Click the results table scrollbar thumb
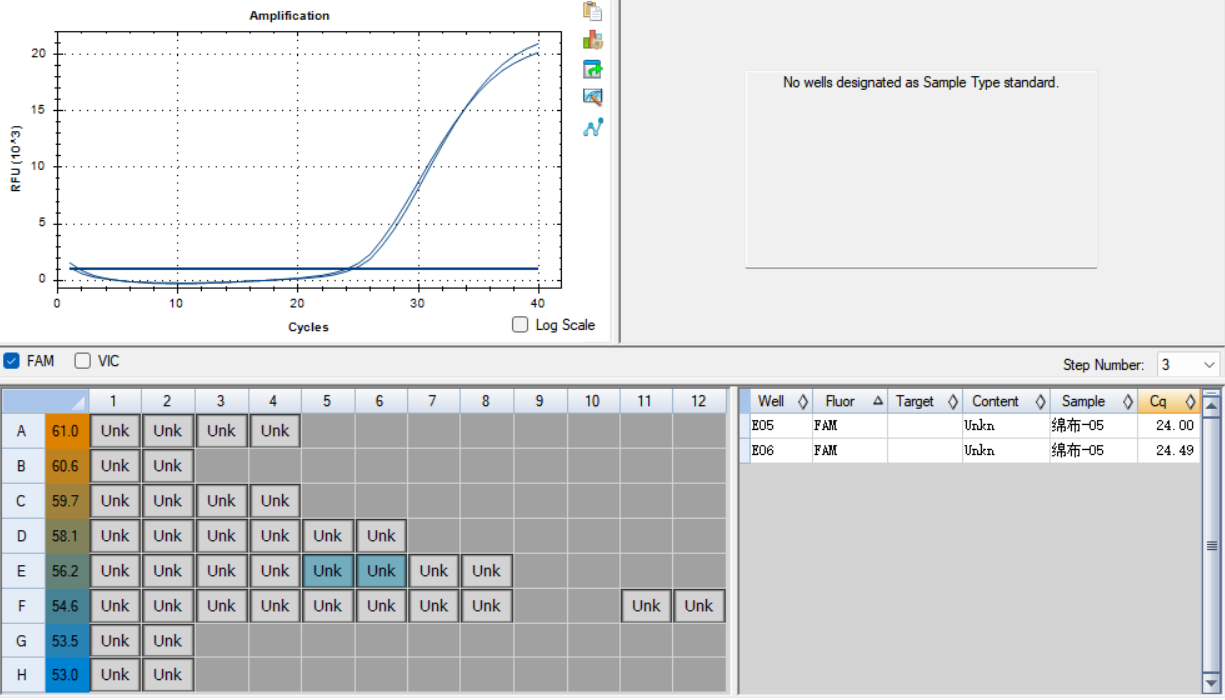This screenshot has width=1225, height=700. (1212, 545)
